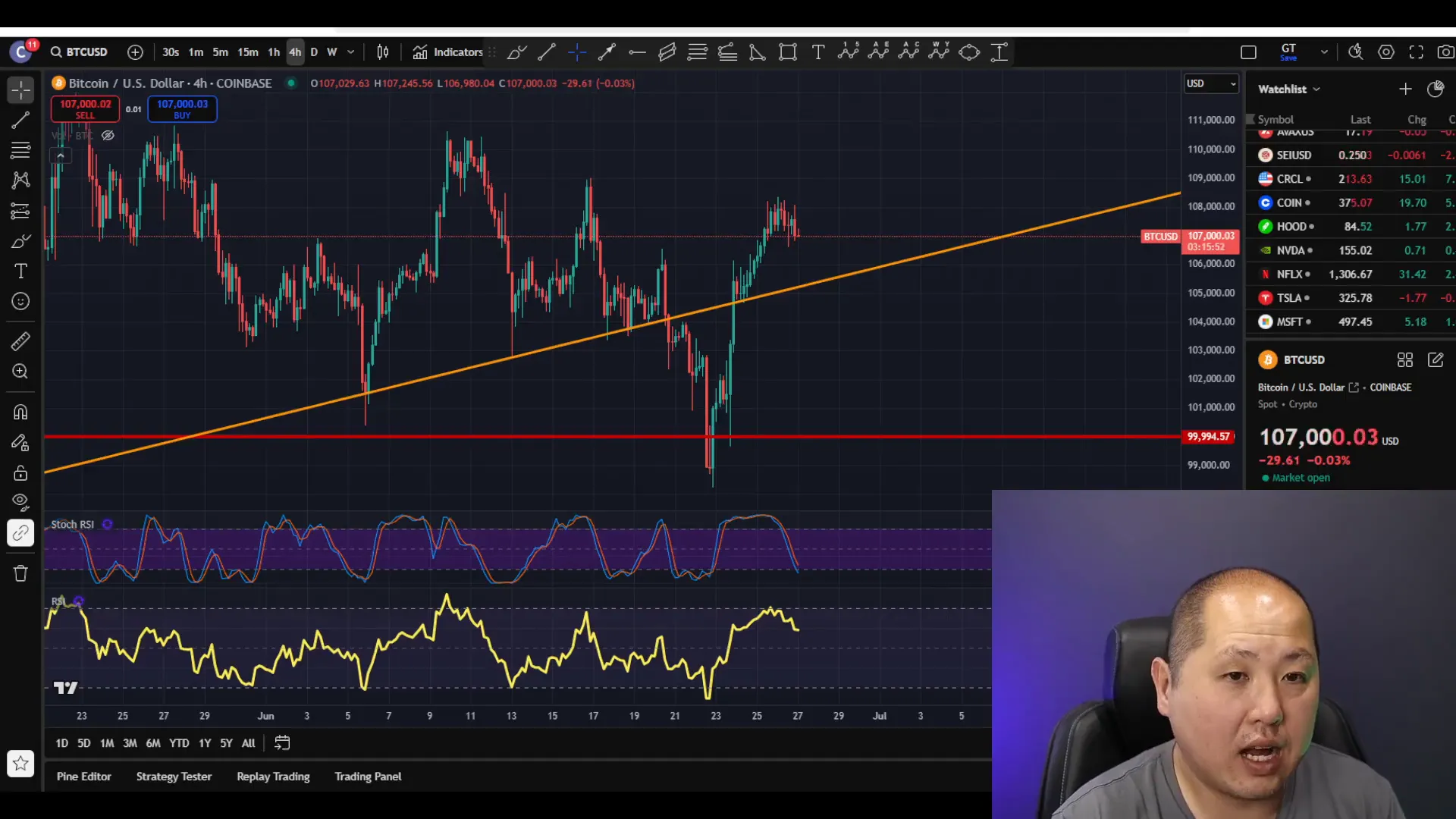Select the horizontal line drawing tool in top toolbar
Viewport: 1456px width, 819px height.
tap(637, 52)
